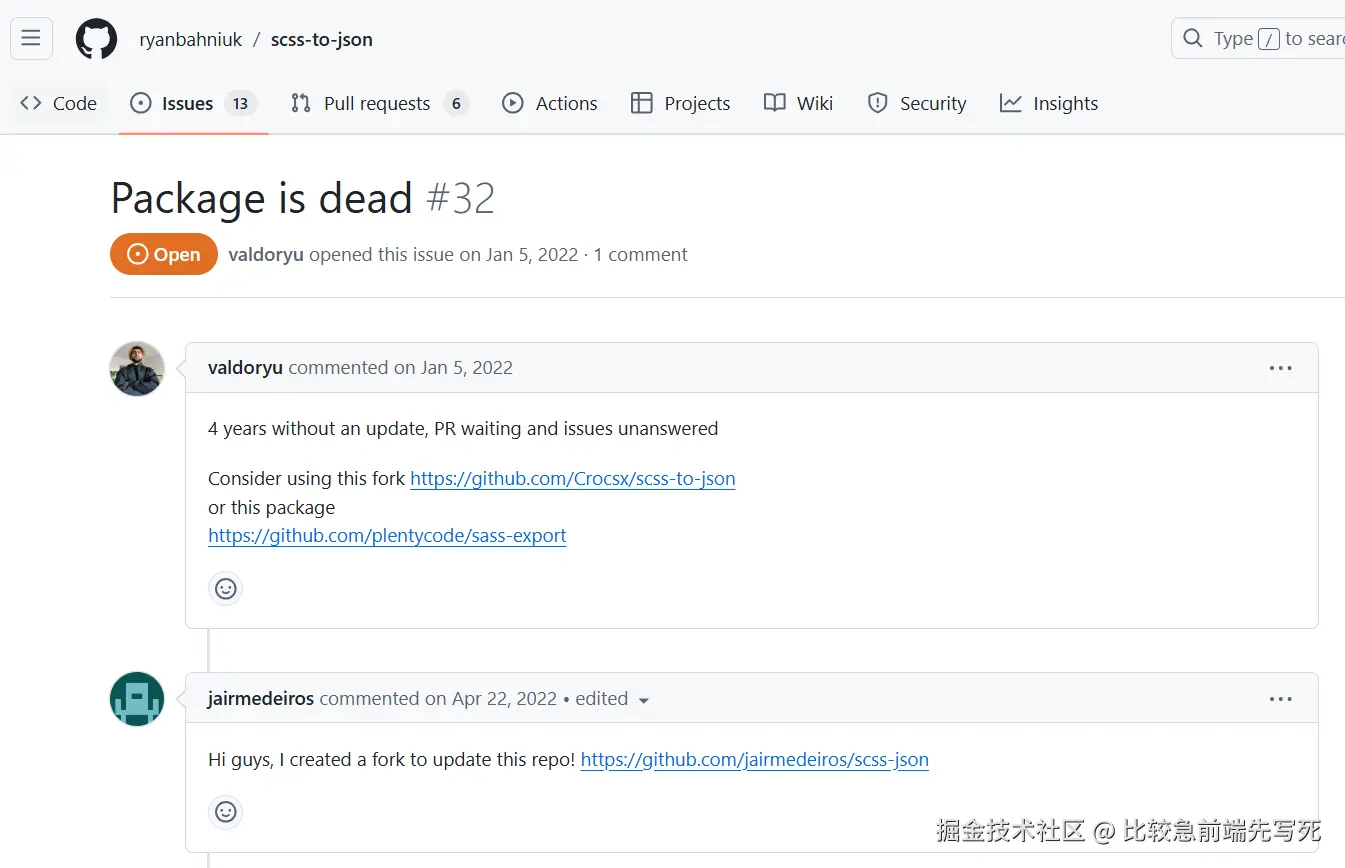Switch to the Issues tab
Viewport: 1345px width, 868px height.
point(194,103)
